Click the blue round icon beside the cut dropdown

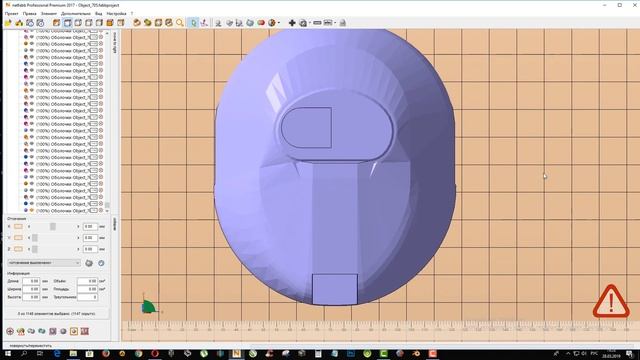click(101, 263)
